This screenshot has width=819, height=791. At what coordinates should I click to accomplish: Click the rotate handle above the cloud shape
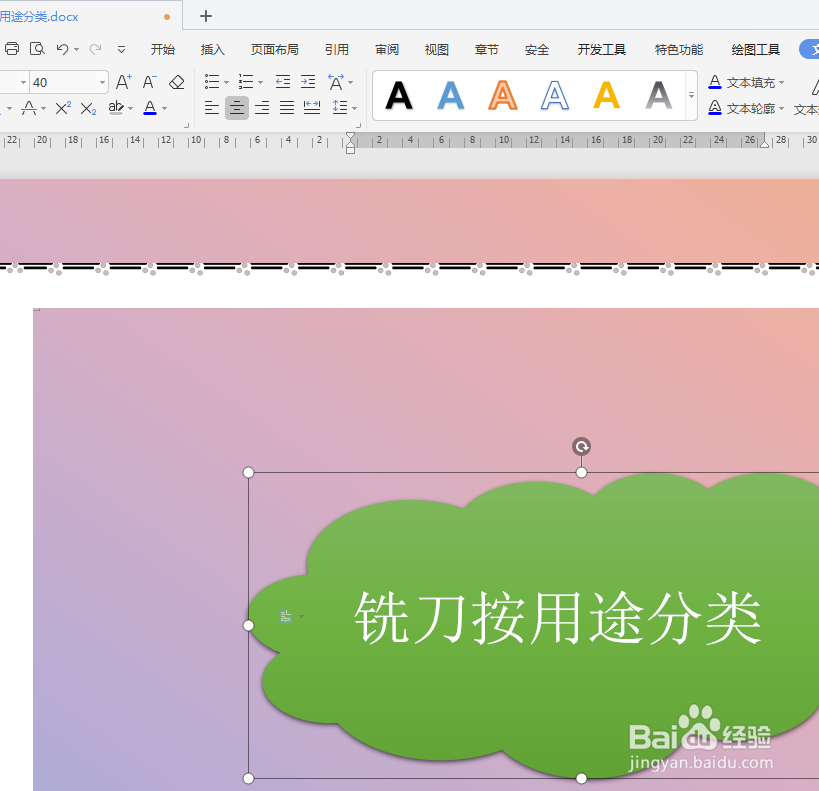tap(581, 447)
